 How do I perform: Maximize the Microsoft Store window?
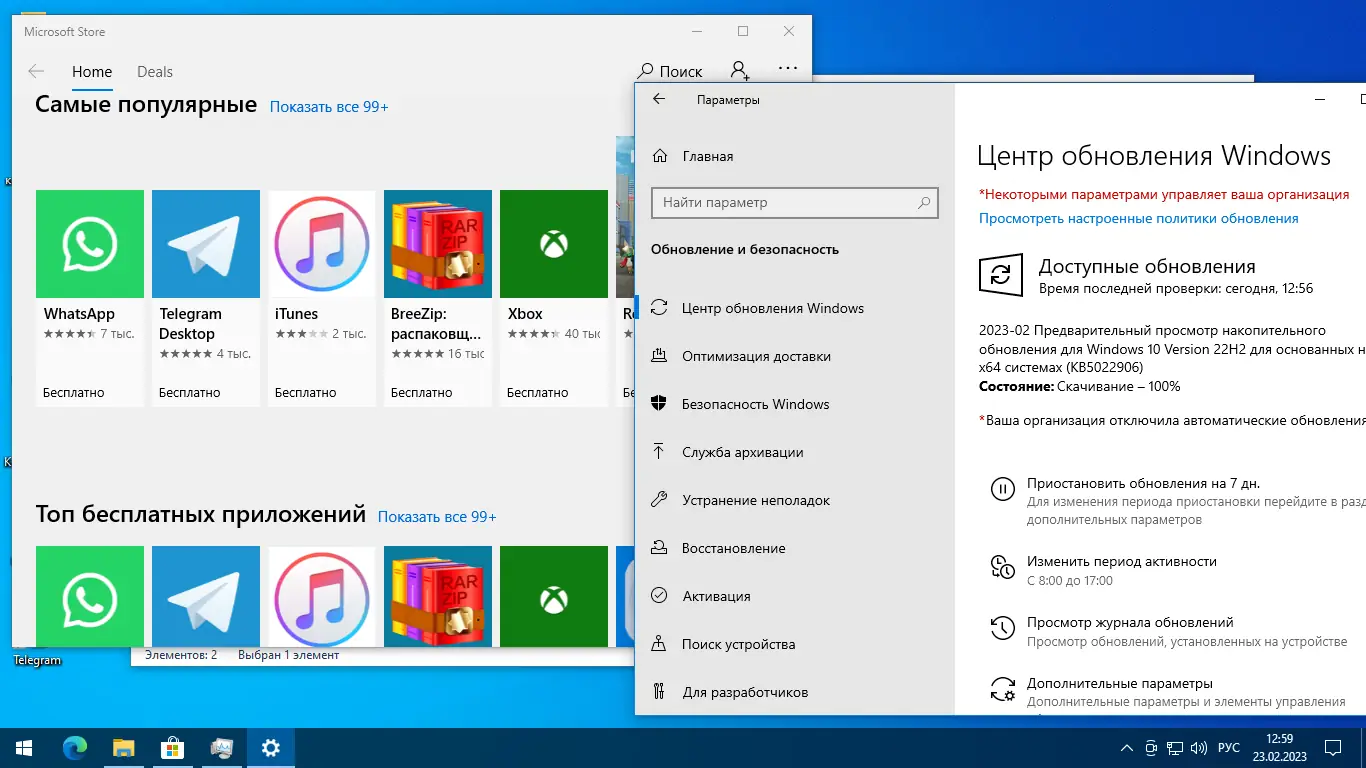coord(743,32)
